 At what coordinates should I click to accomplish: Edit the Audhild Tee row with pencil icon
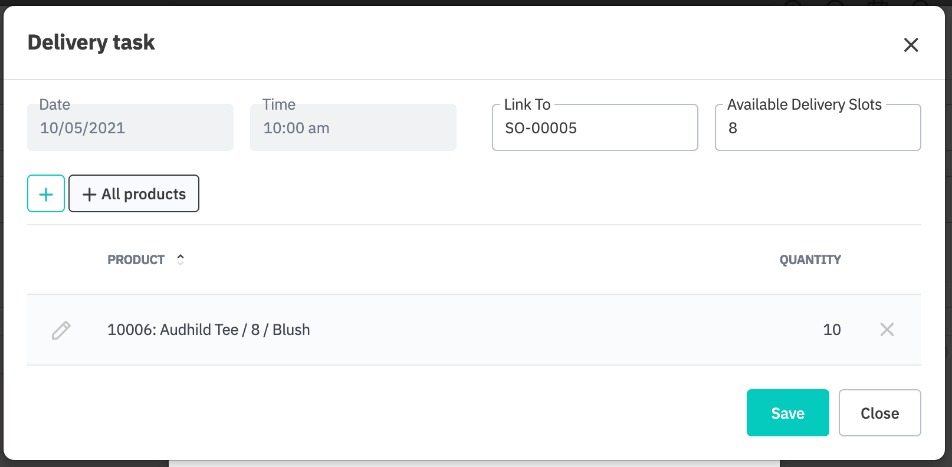click(61, 330)
